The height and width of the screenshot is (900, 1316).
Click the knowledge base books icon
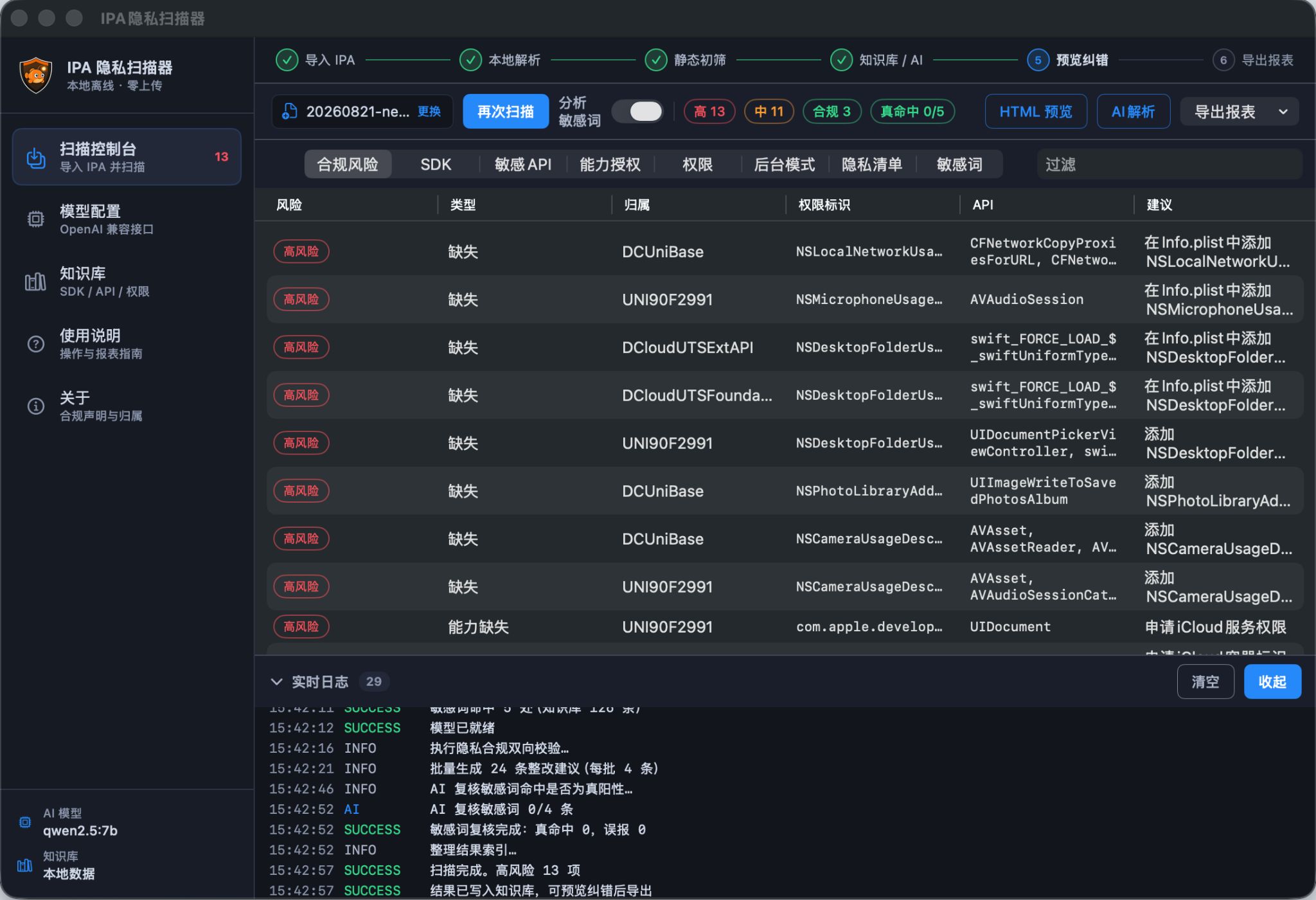(x=36, y=282)
